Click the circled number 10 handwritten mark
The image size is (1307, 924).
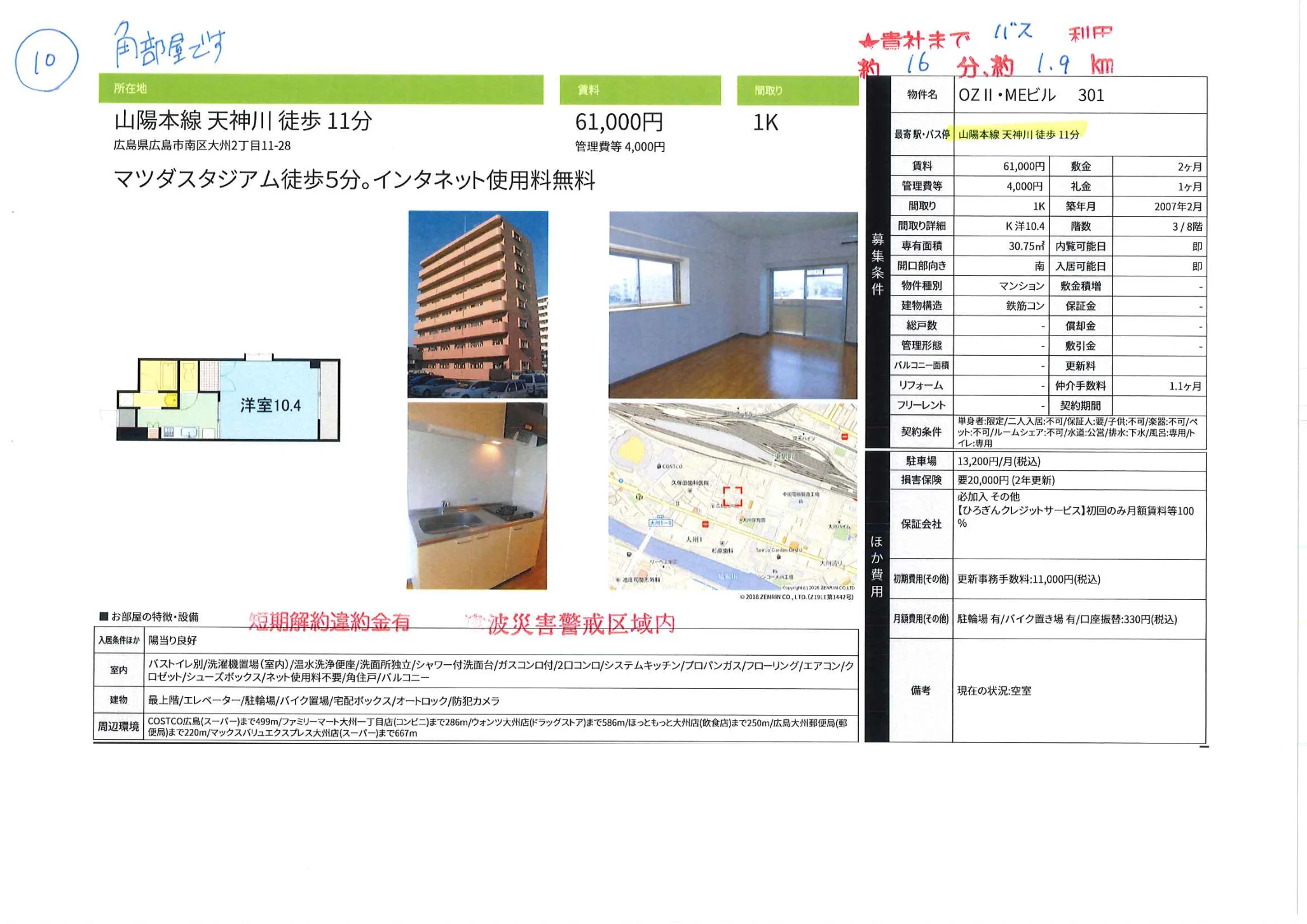click(46, 60)
